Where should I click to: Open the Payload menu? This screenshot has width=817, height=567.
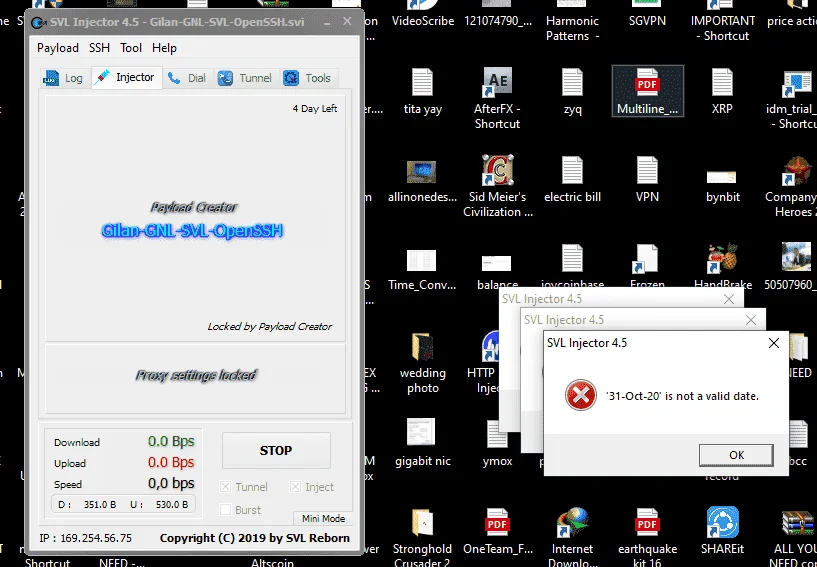click(57, 48)
